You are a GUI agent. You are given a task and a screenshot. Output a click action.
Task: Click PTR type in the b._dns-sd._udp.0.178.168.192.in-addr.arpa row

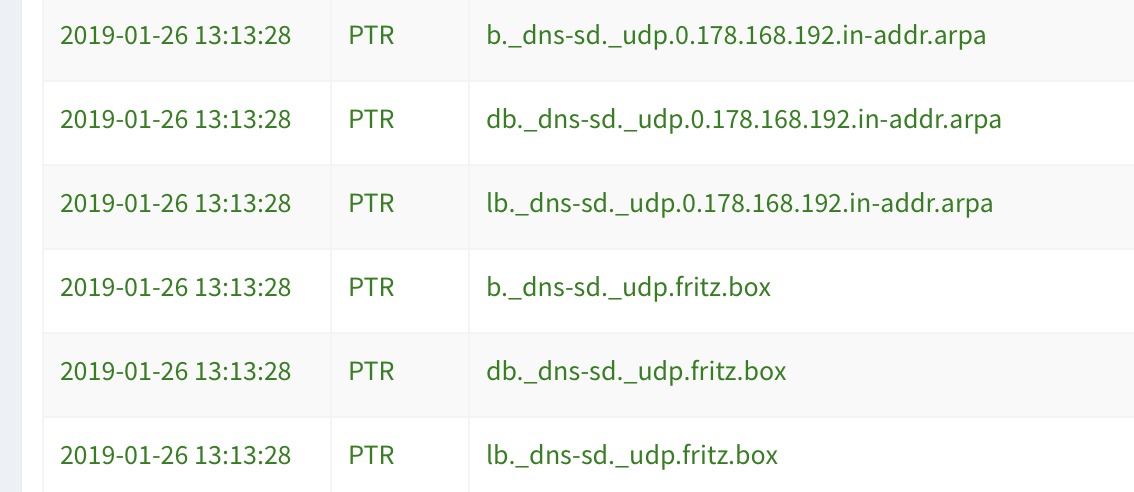(x=372, y=36)
